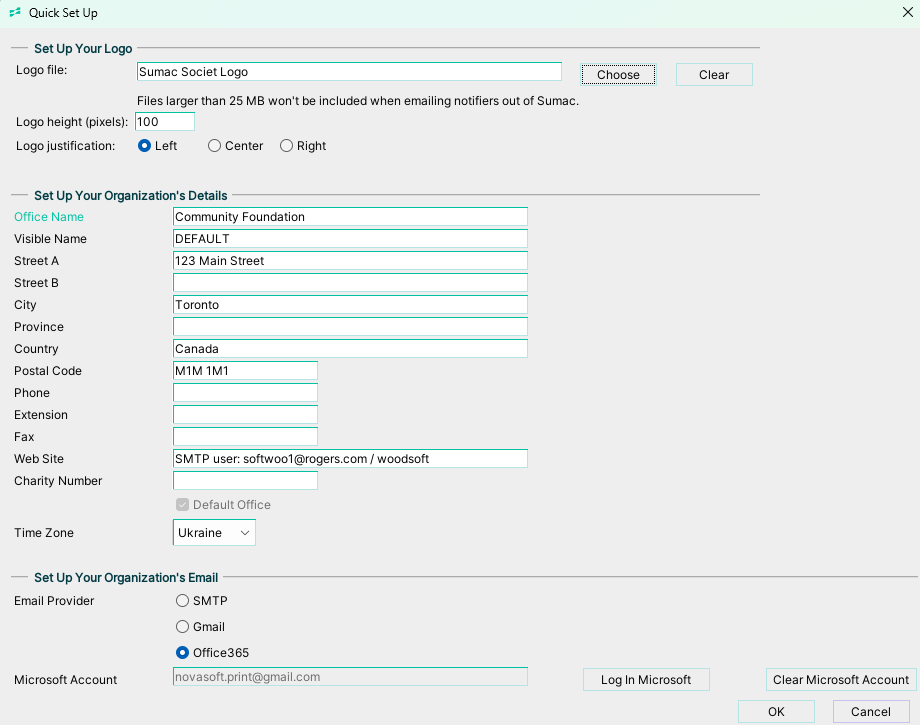Click the Office Name label

[x=49, y=216]
